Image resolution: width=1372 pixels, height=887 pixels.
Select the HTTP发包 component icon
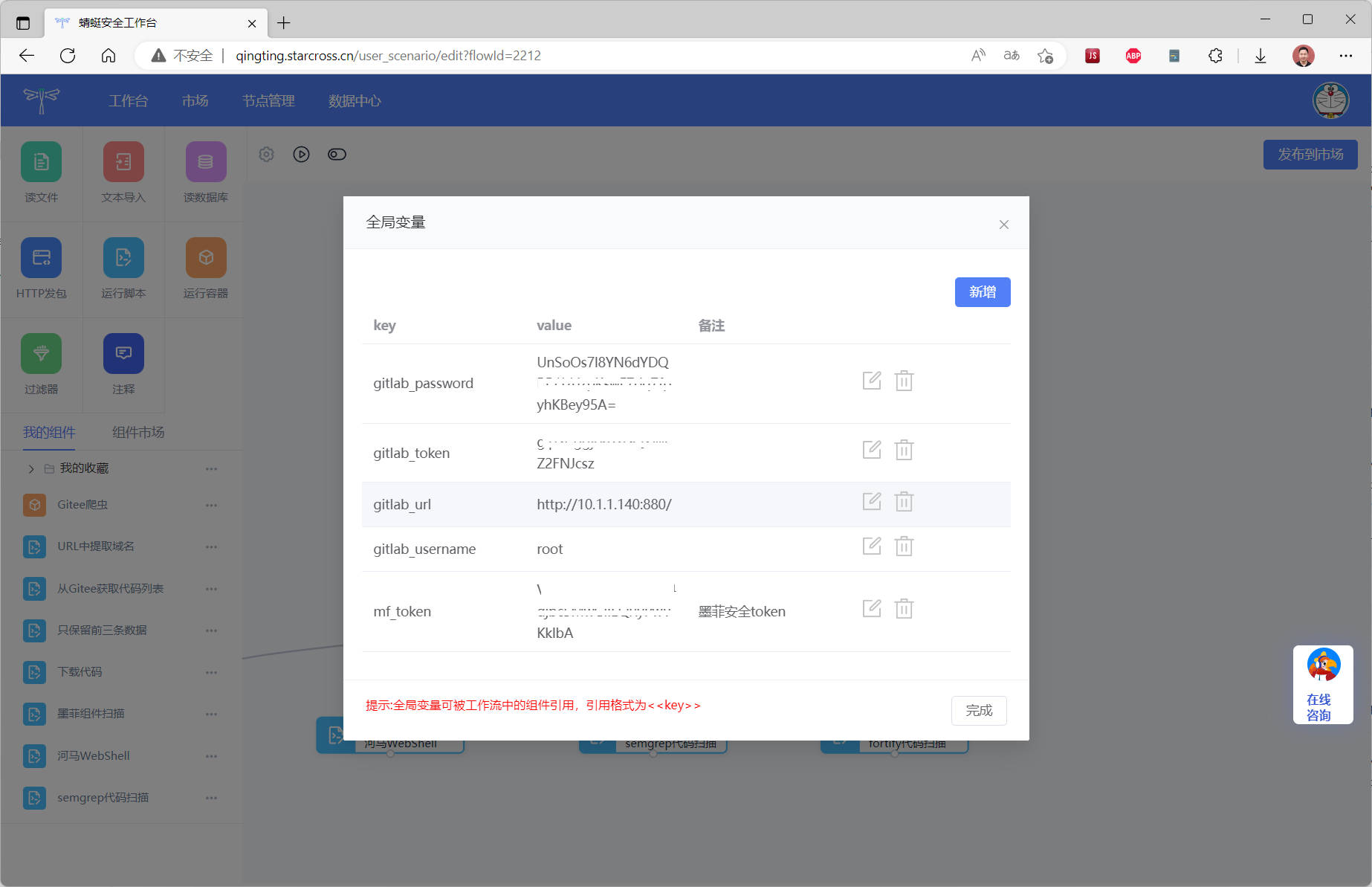(x=41, y=257)
